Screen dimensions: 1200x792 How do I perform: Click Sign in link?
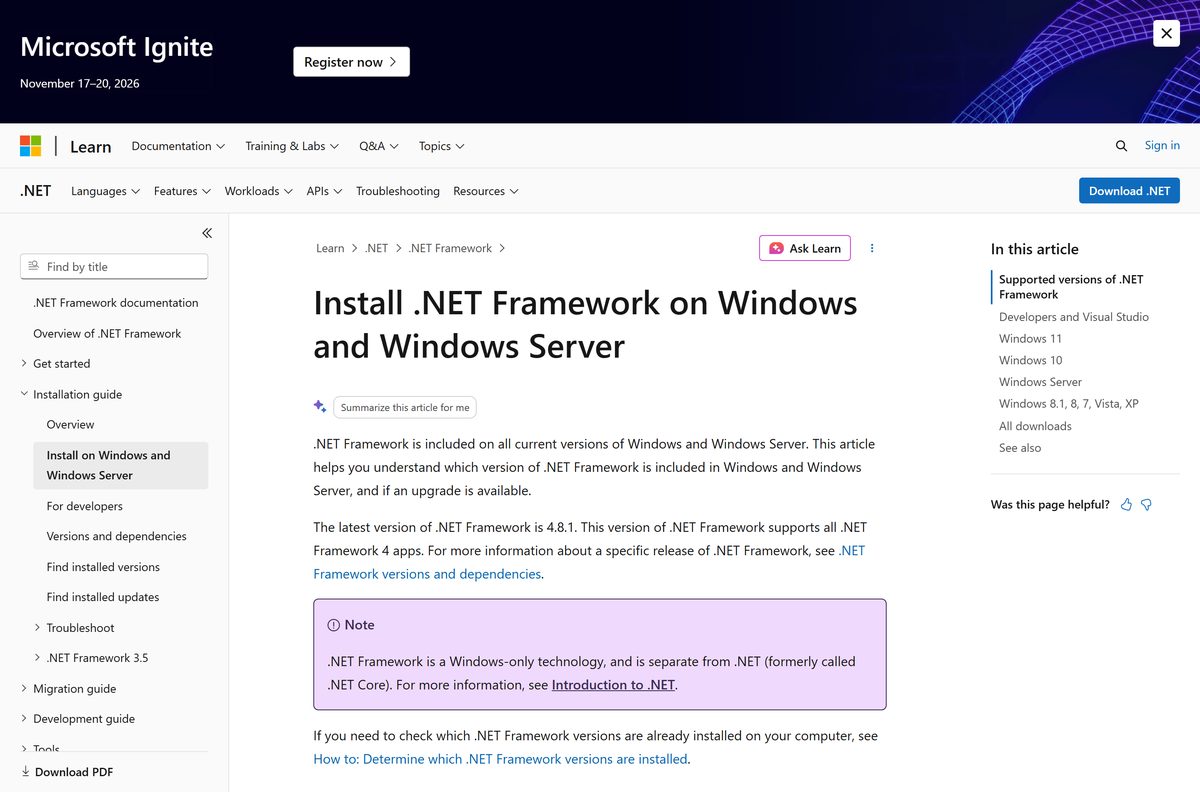1162,145
